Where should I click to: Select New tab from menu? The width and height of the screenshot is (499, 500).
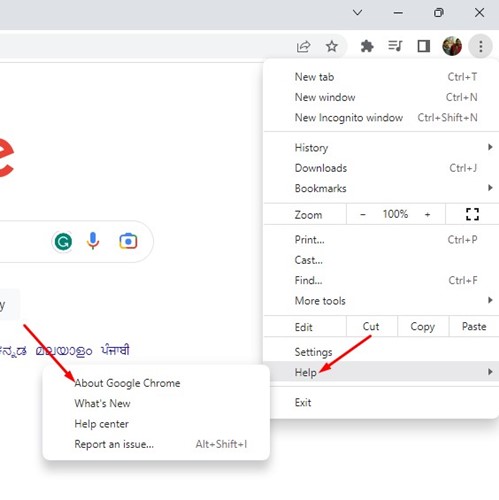pos(381,77)
